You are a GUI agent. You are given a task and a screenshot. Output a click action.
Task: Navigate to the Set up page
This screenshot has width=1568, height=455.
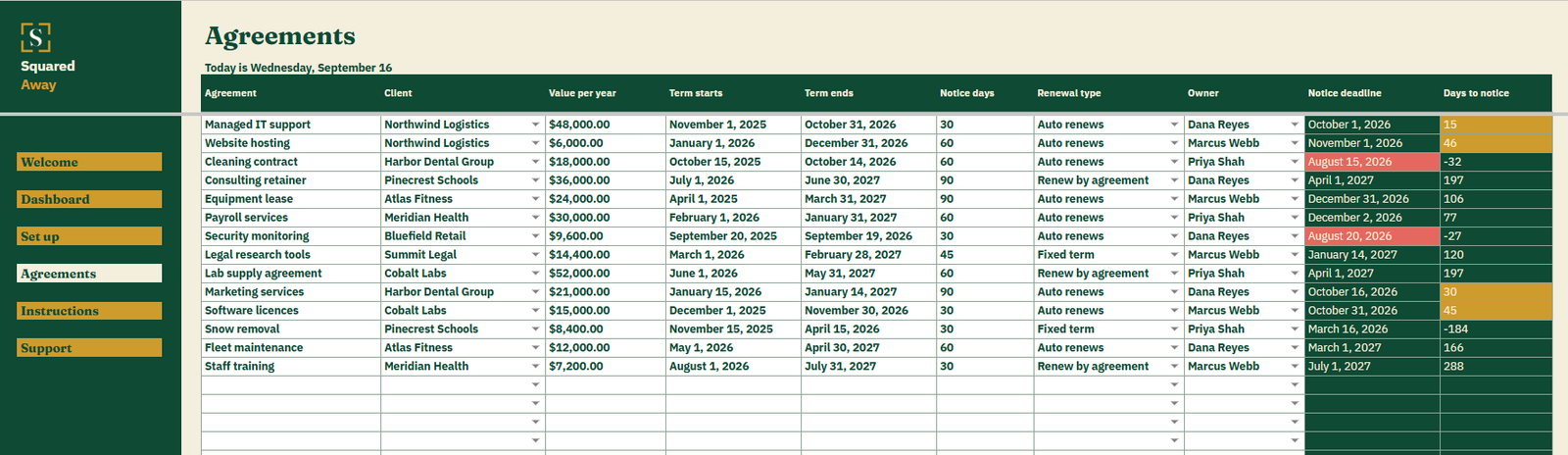[x=89, y=236]
